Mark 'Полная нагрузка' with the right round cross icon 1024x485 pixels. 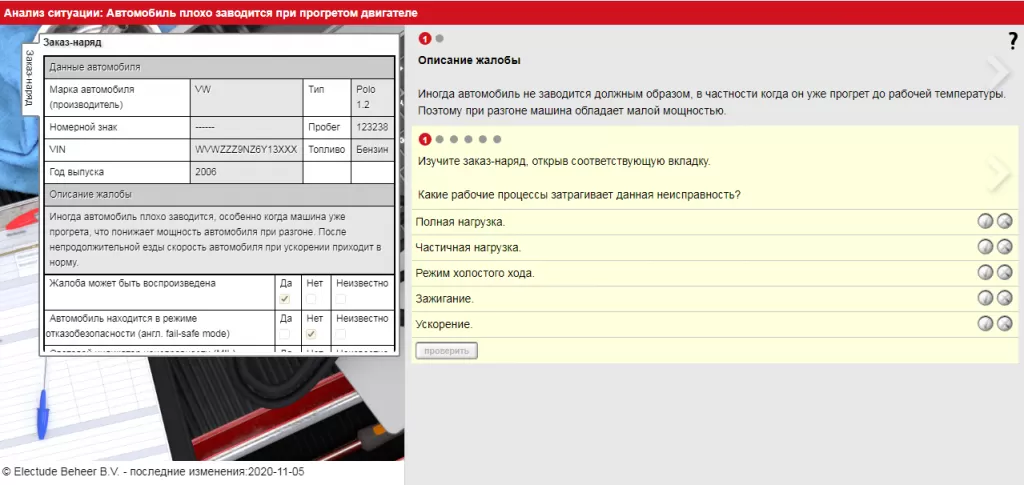tap(1004, 221)
